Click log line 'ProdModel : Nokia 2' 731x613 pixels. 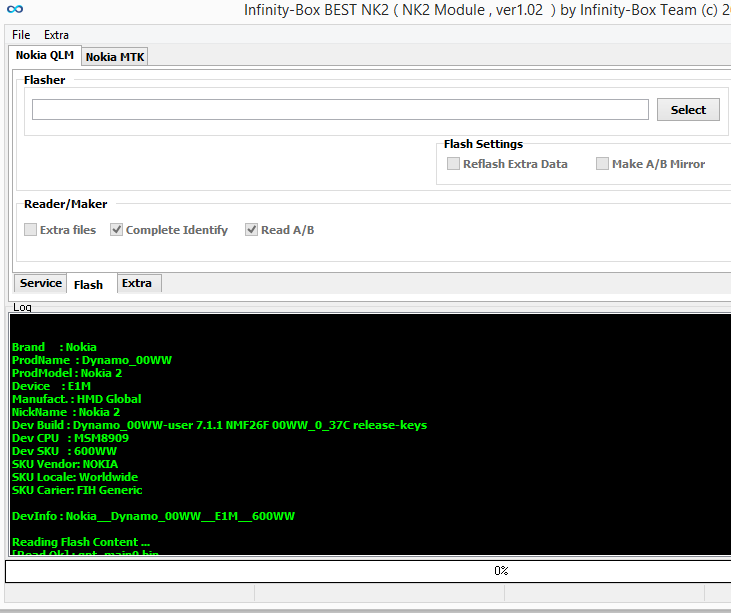point(67,373)
